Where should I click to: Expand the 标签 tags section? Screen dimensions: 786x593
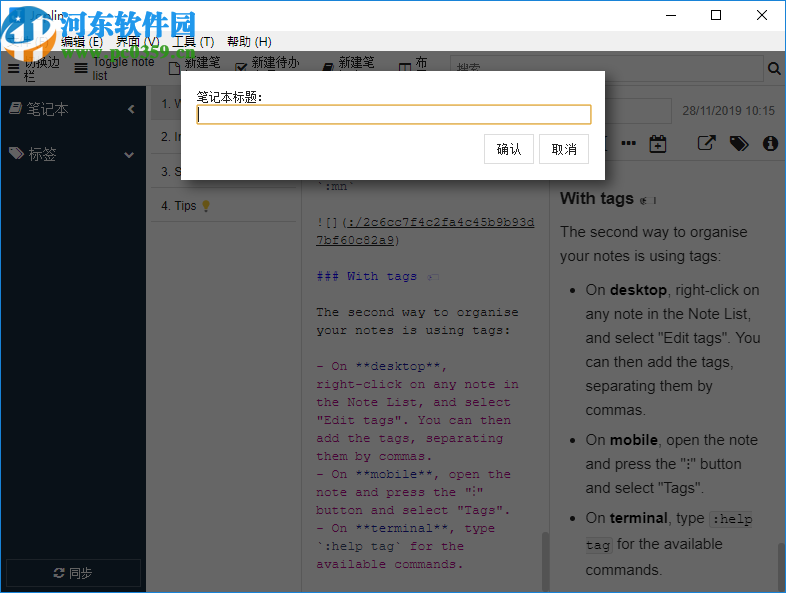pyautogui.click(x=129, y=155)
